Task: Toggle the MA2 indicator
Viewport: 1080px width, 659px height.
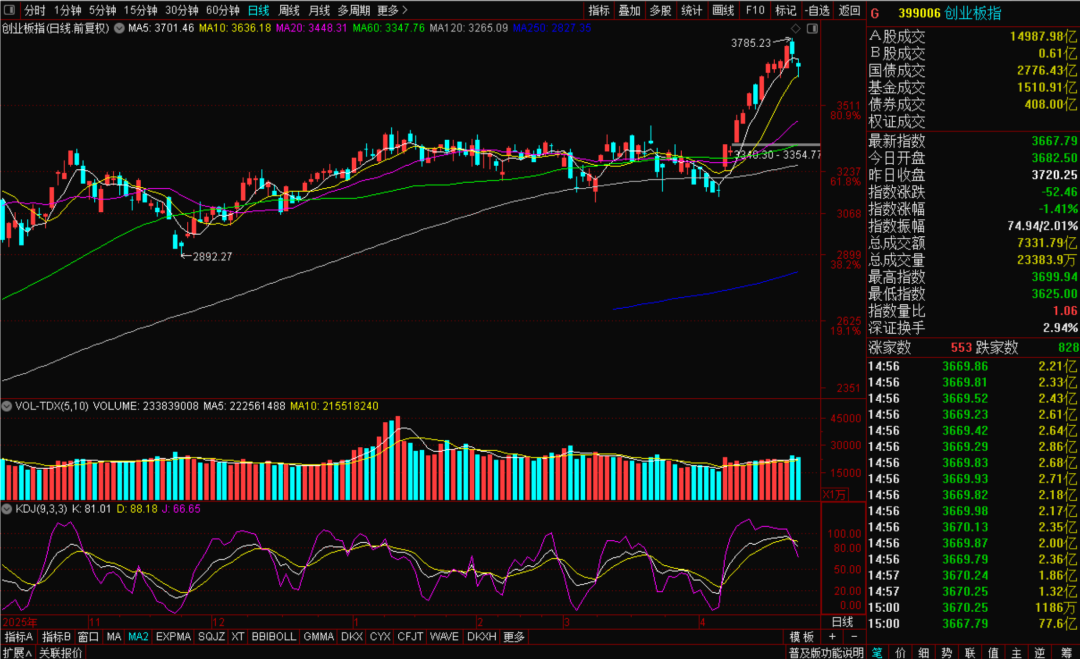Action: click(x=138, y=637)
